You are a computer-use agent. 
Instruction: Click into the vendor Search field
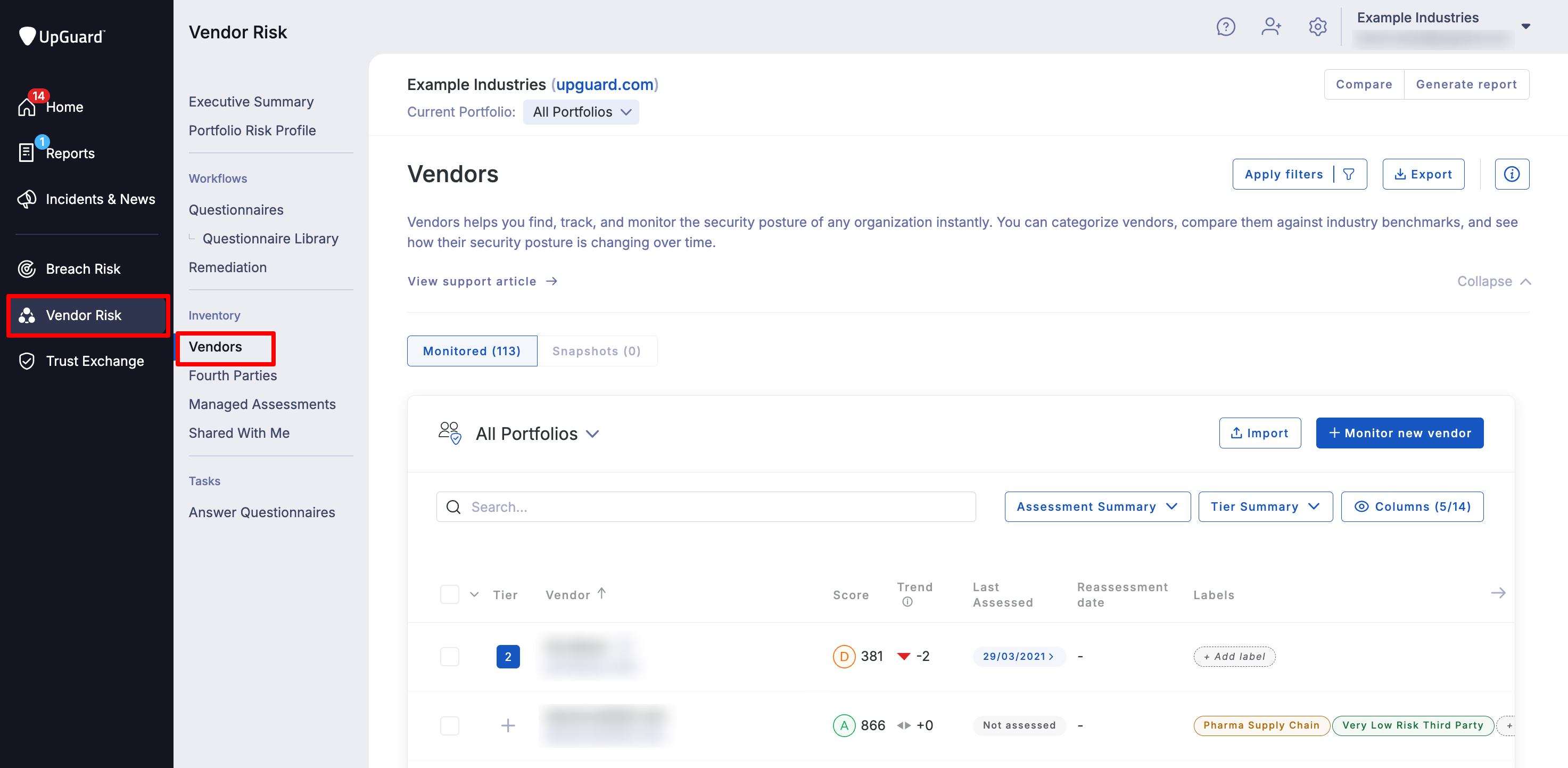[705, 506]
